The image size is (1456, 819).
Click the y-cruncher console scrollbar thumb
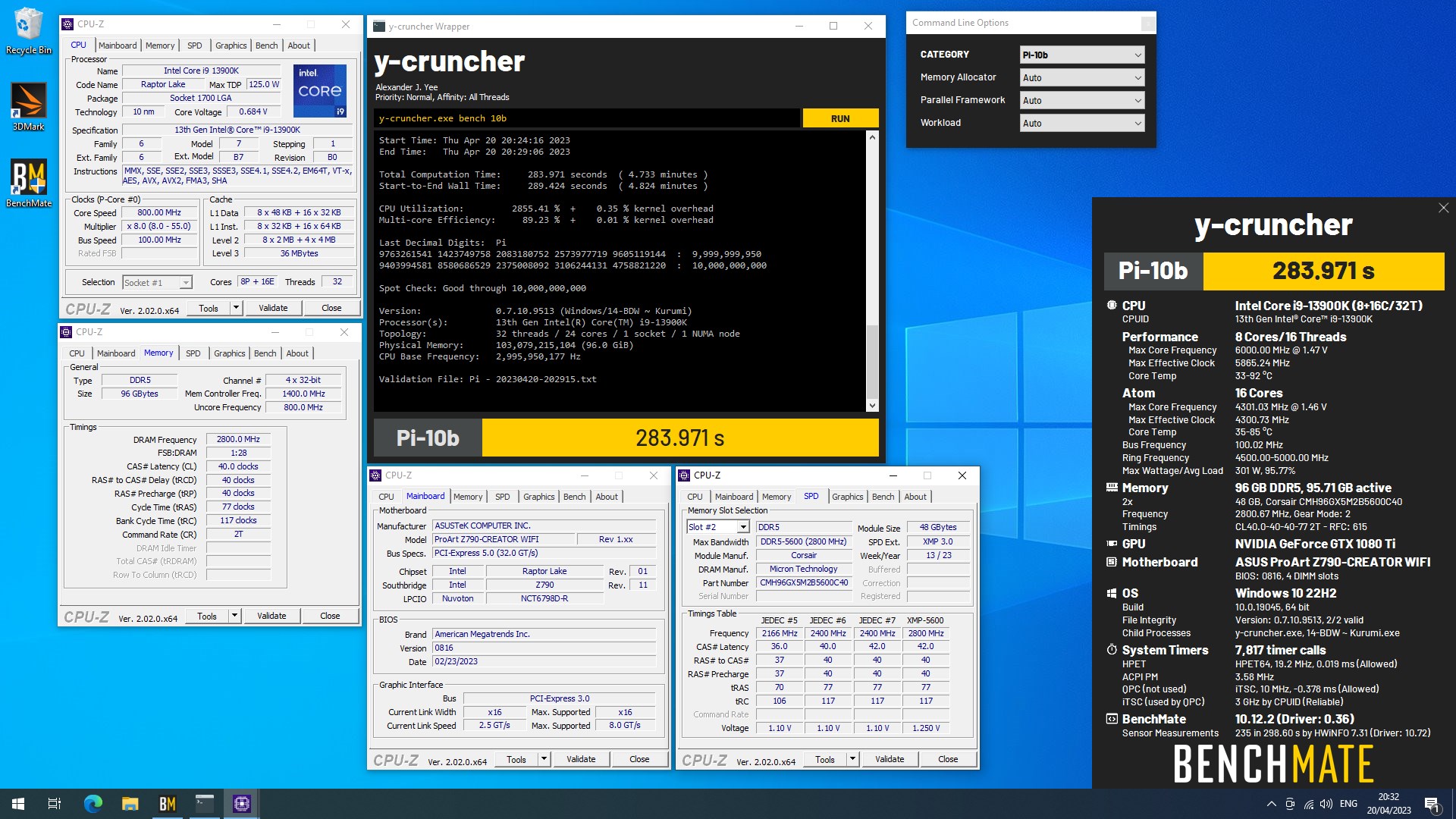pos(872,361)
